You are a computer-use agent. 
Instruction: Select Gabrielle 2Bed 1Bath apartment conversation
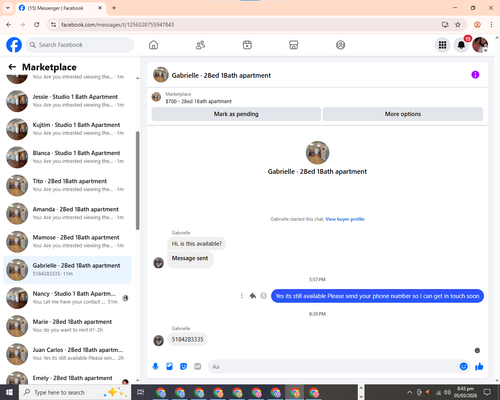[67, 270]
